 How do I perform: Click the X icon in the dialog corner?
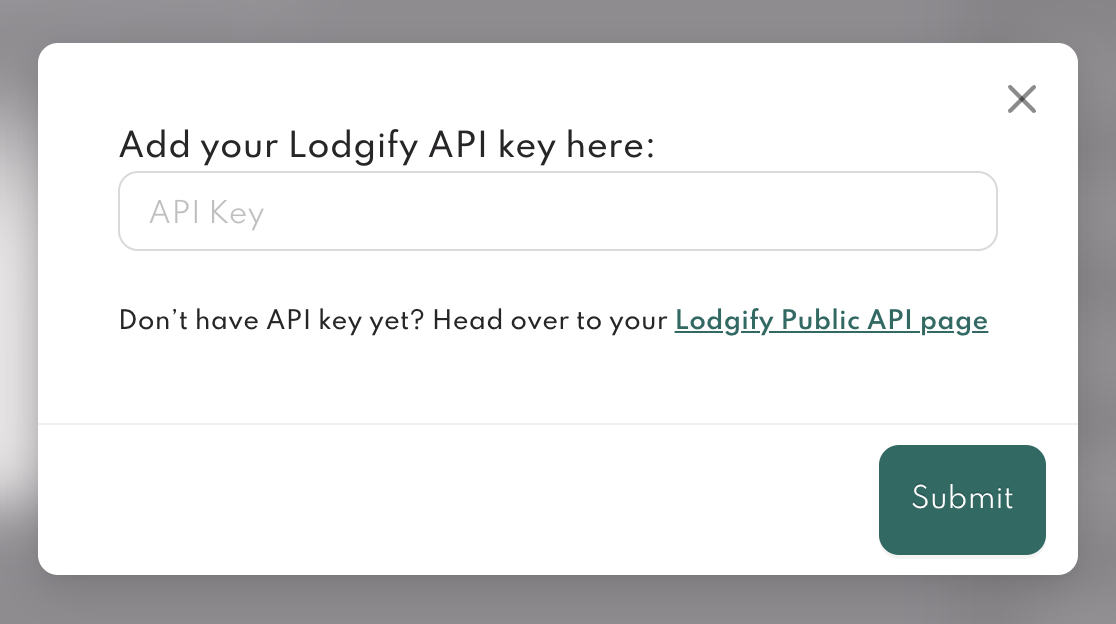(1021, 99)
